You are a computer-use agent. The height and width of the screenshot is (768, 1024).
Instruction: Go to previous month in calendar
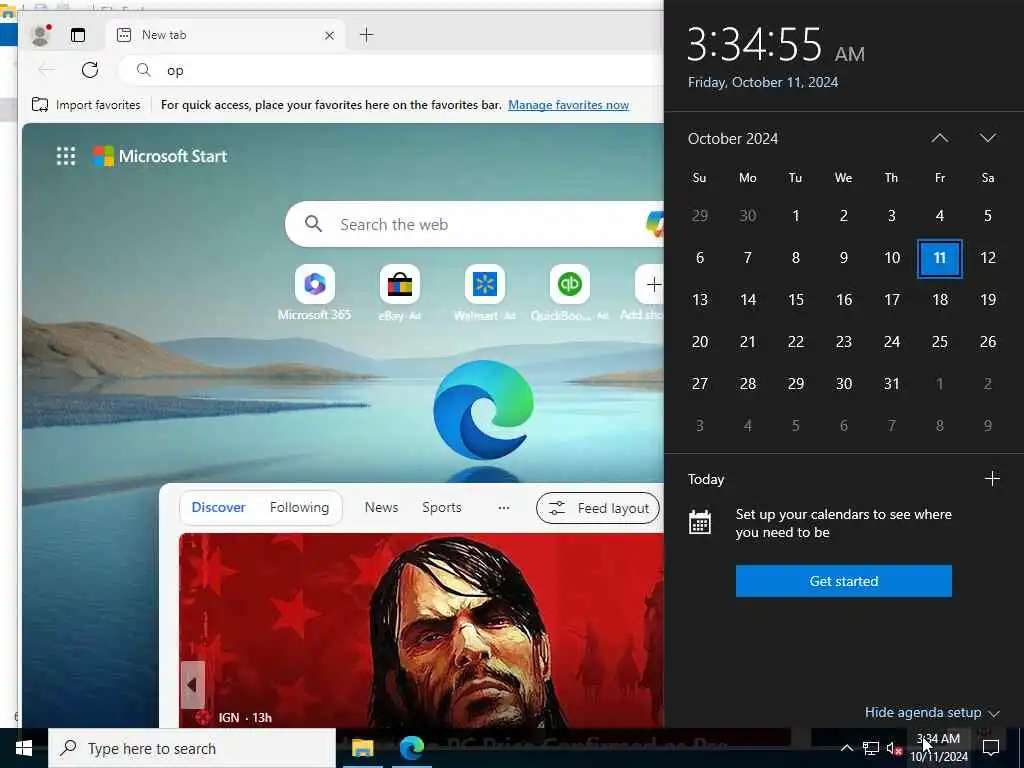940,138
